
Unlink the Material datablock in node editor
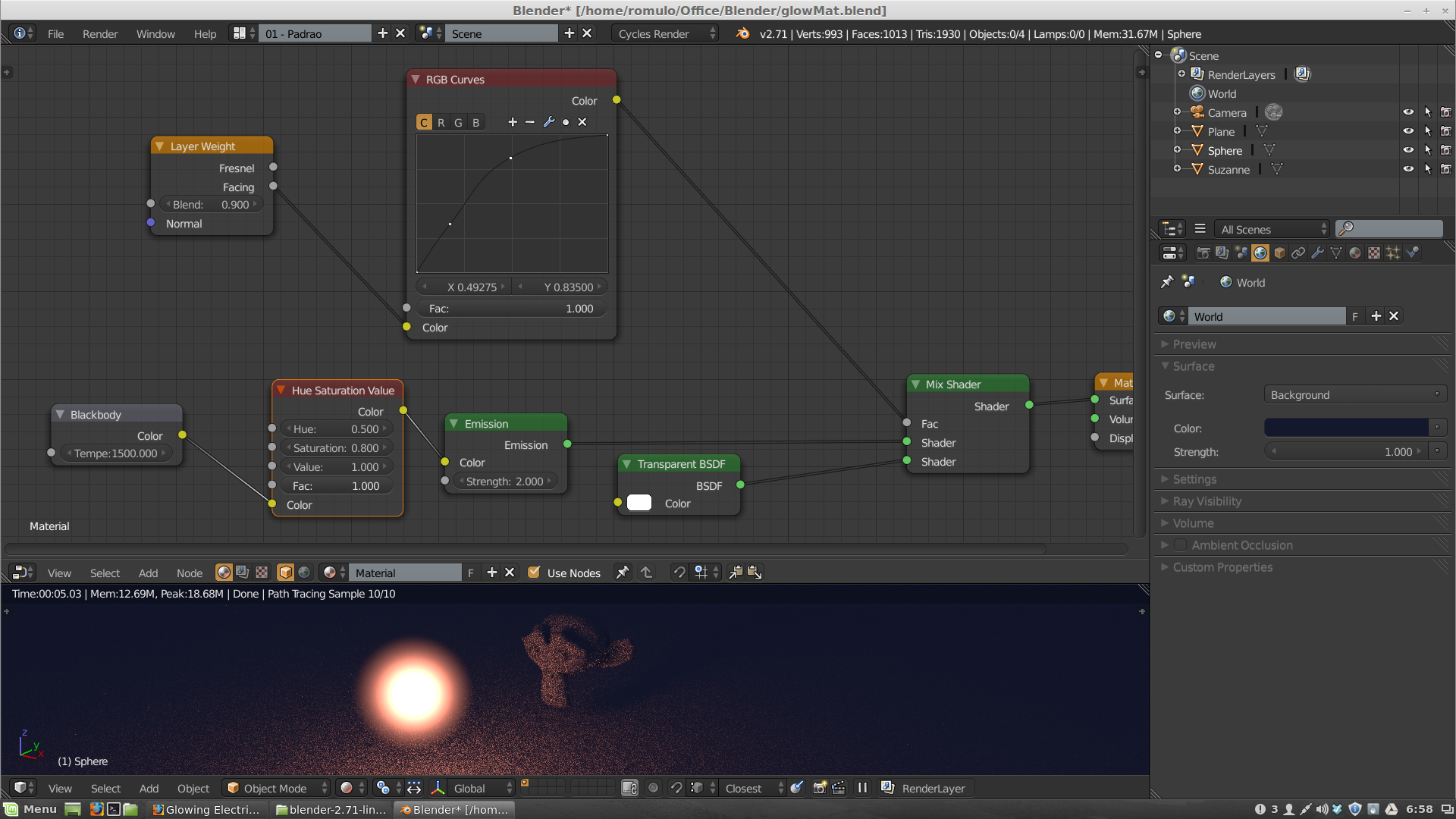tap(510, 573)
